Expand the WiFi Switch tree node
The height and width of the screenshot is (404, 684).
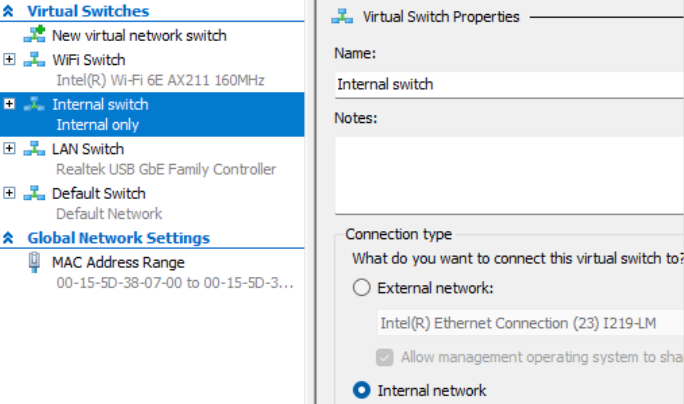click(10, 60)
